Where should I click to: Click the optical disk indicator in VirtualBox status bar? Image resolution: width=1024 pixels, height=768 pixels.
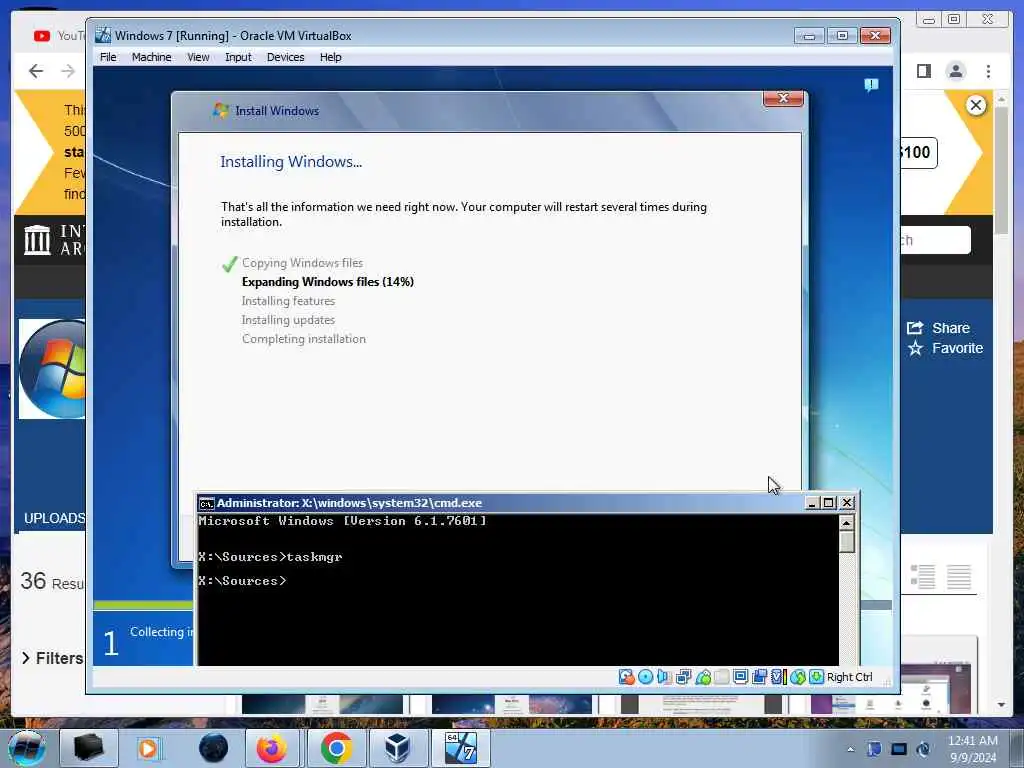[645, 677]
